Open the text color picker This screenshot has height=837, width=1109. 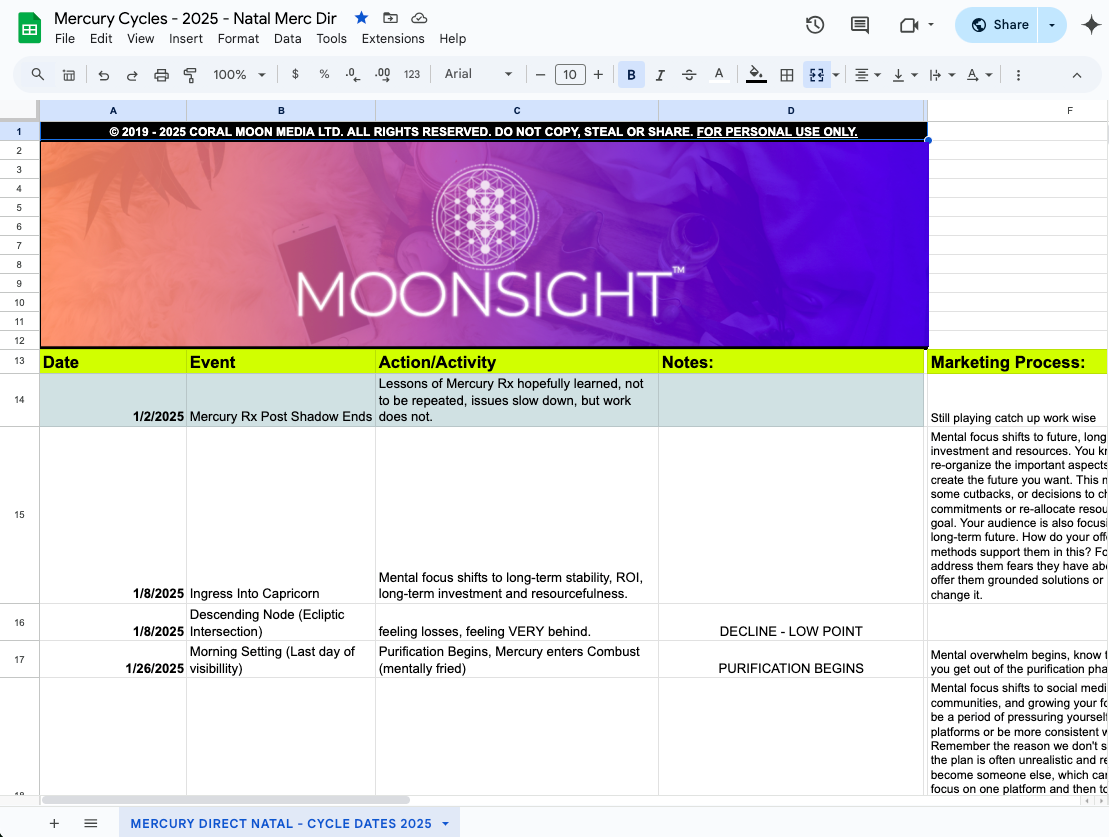[719, 74]
